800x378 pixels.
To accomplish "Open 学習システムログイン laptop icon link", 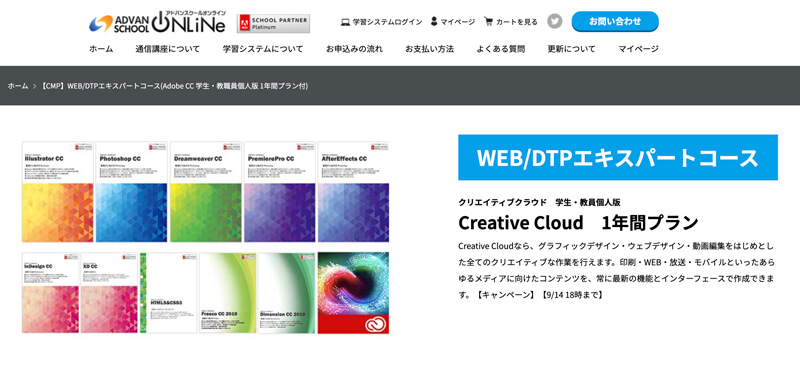I will pyautogui.click(x=382, y=22).
